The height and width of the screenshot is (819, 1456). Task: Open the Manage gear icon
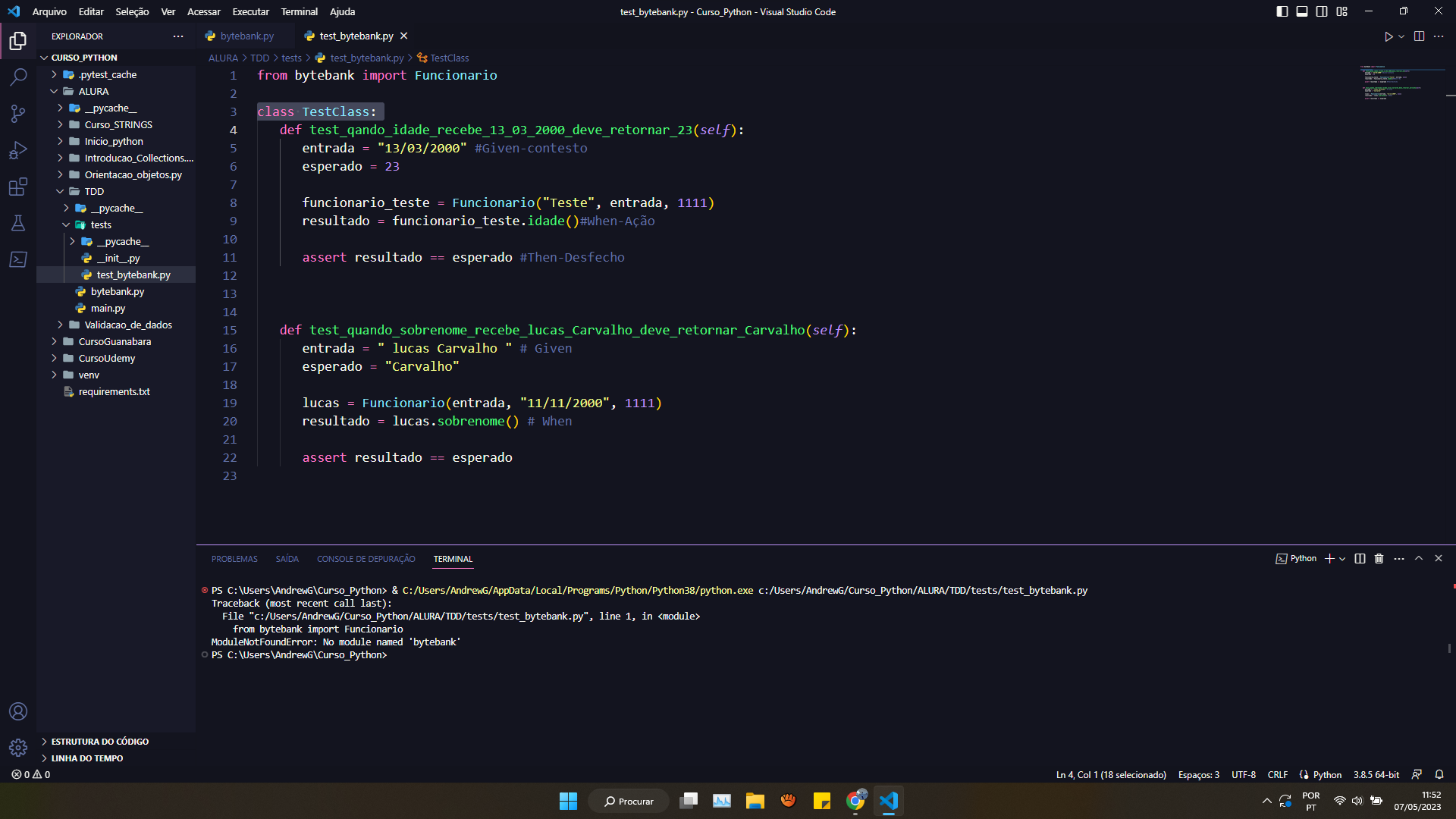pyautogui.click(x=18, y=748)
